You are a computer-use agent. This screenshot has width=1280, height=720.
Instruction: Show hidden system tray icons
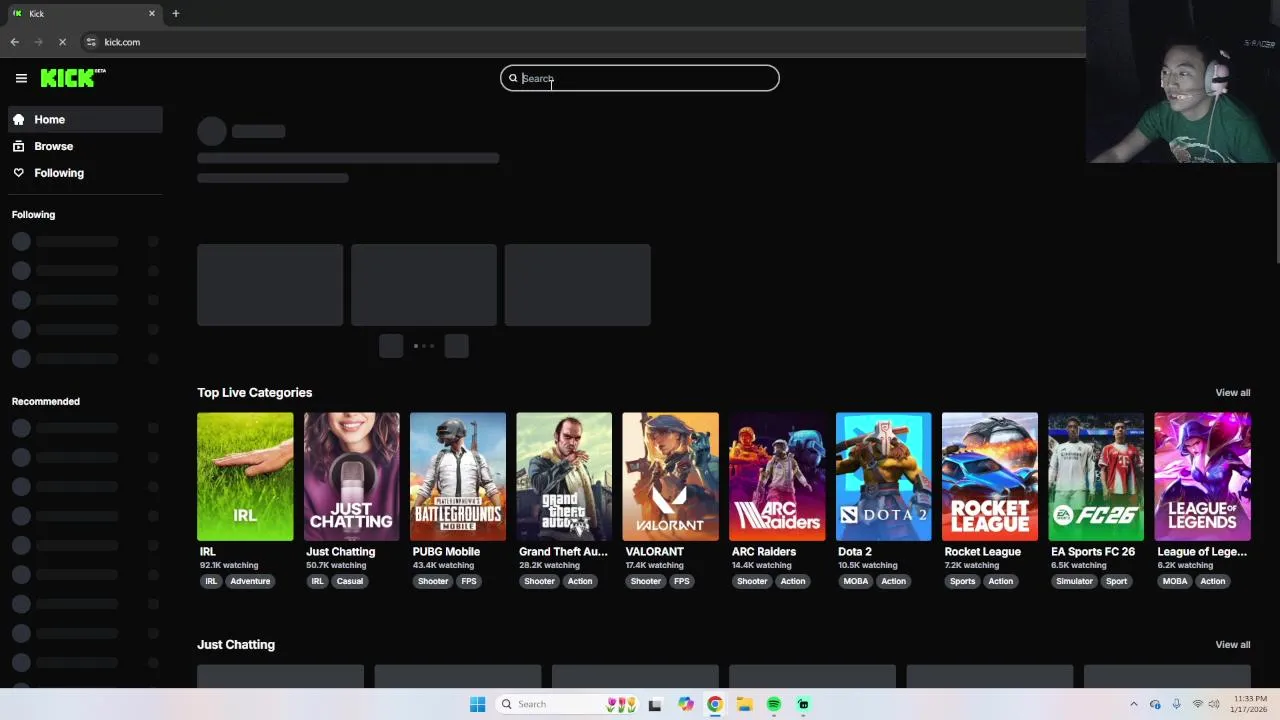[x=1133, y=704]
